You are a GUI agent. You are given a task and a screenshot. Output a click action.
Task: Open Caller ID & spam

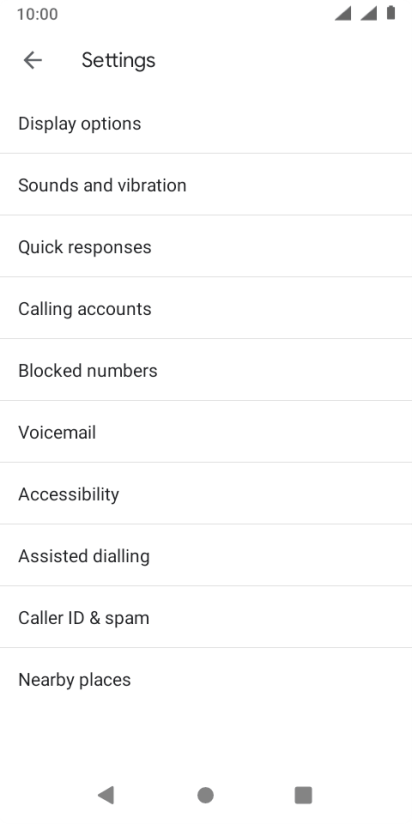tap(206, 617)
